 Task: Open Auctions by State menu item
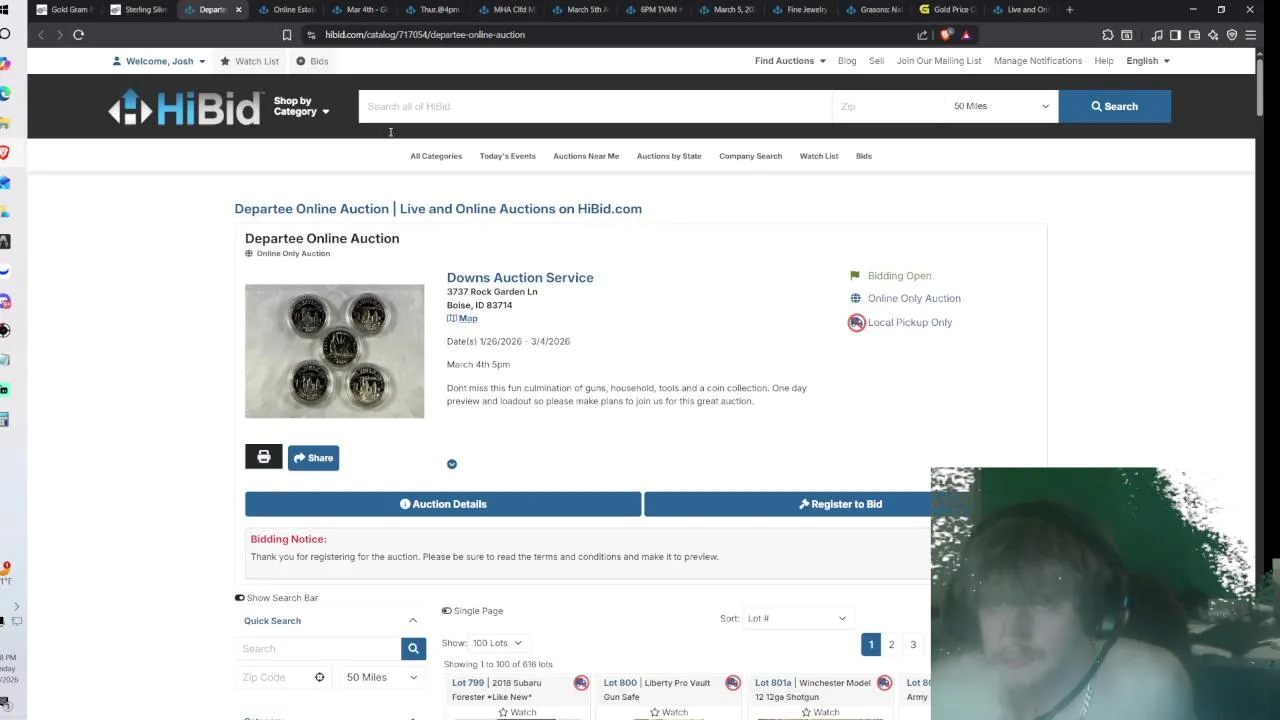point(669,156)
